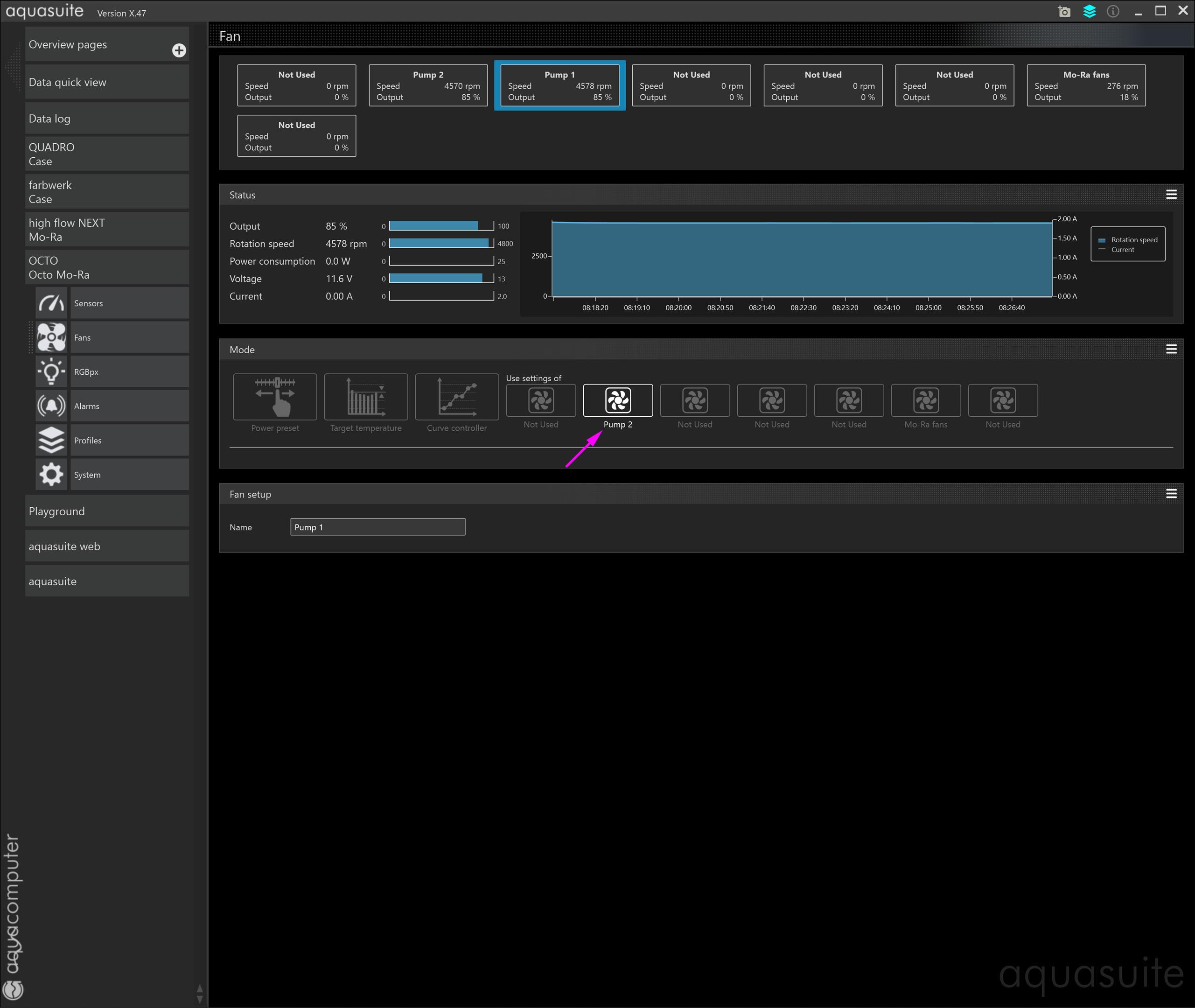Select the Pump 2 fan tile

click(x=428, y=86)
